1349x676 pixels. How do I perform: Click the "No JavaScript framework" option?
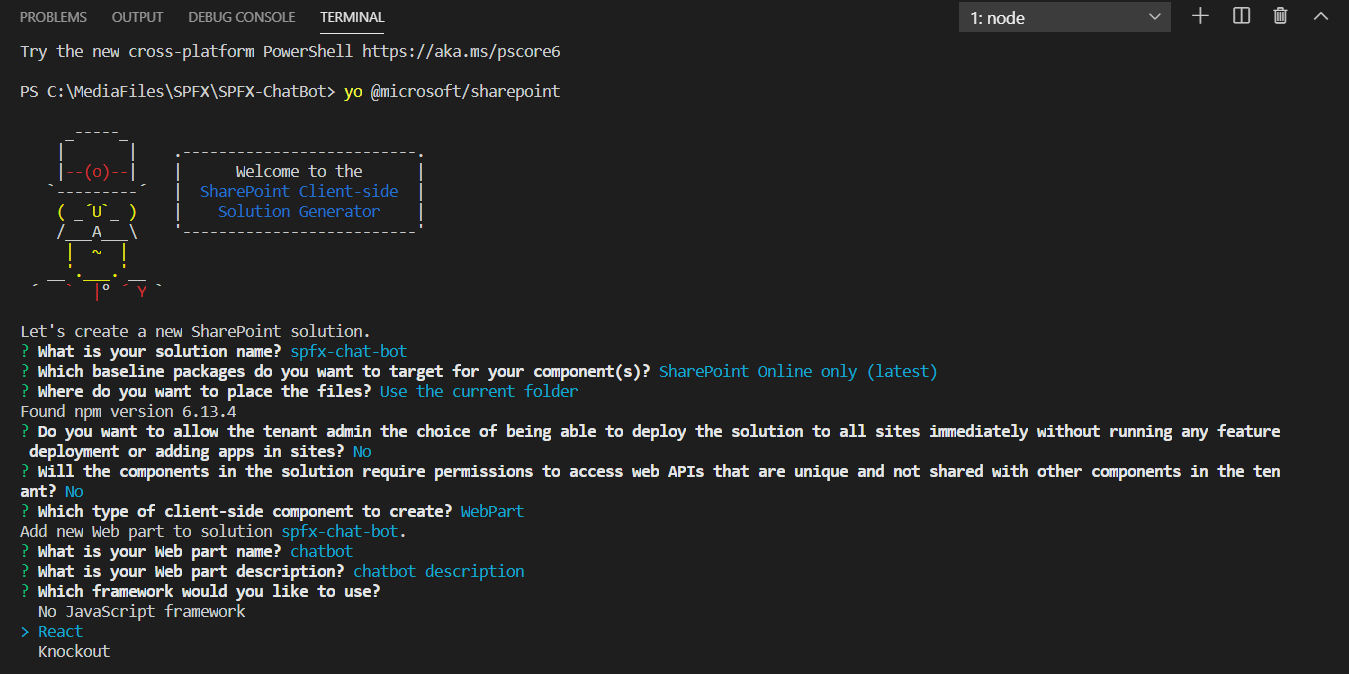tap(140, 610)
